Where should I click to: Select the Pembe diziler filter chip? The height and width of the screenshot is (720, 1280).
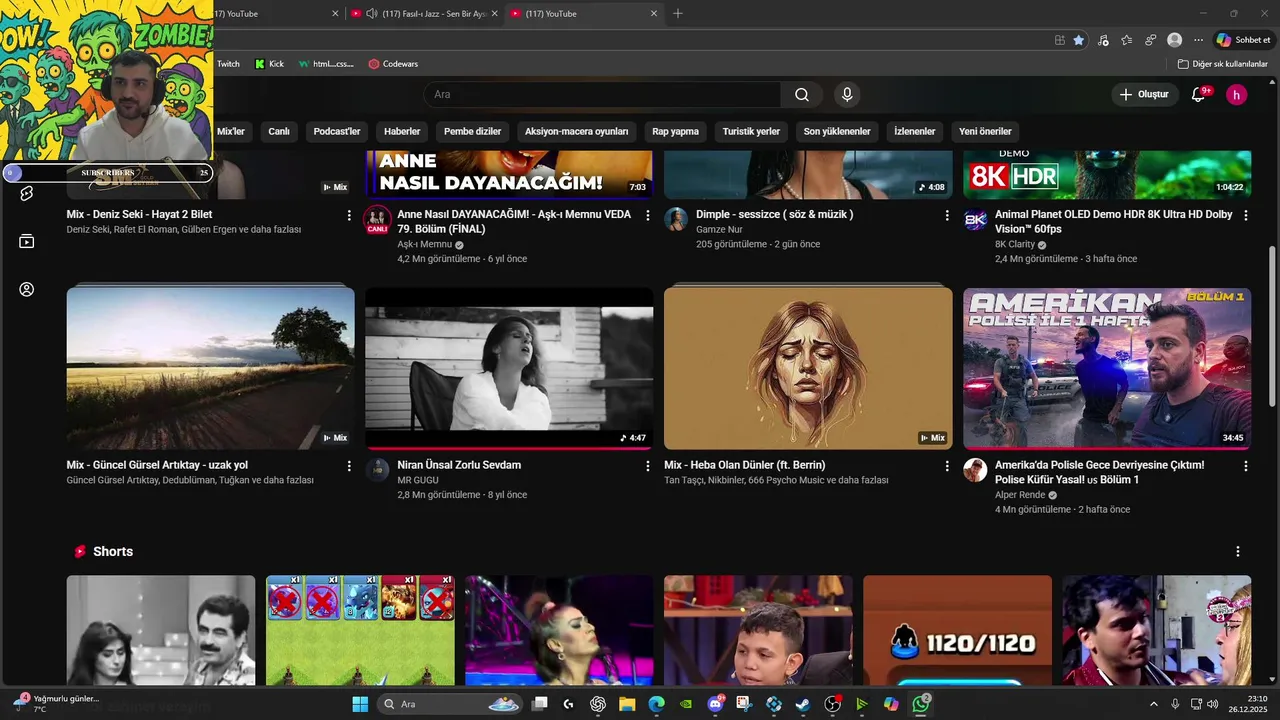[473, 131]
